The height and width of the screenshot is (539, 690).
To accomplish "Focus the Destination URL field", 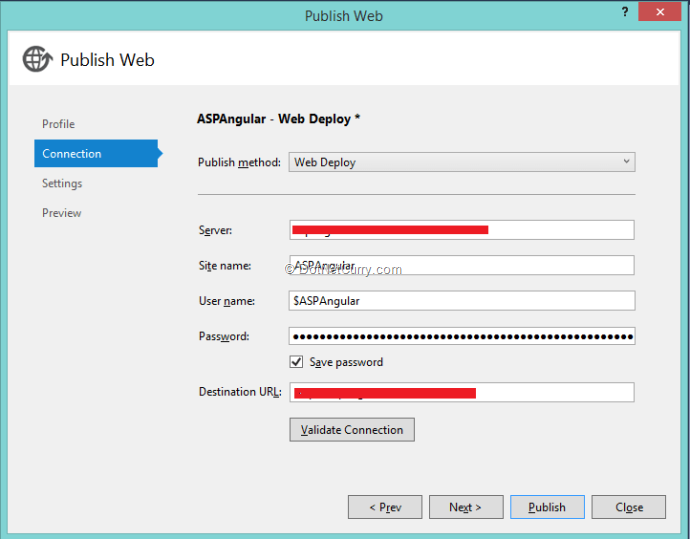I will (x=554, y=392).
